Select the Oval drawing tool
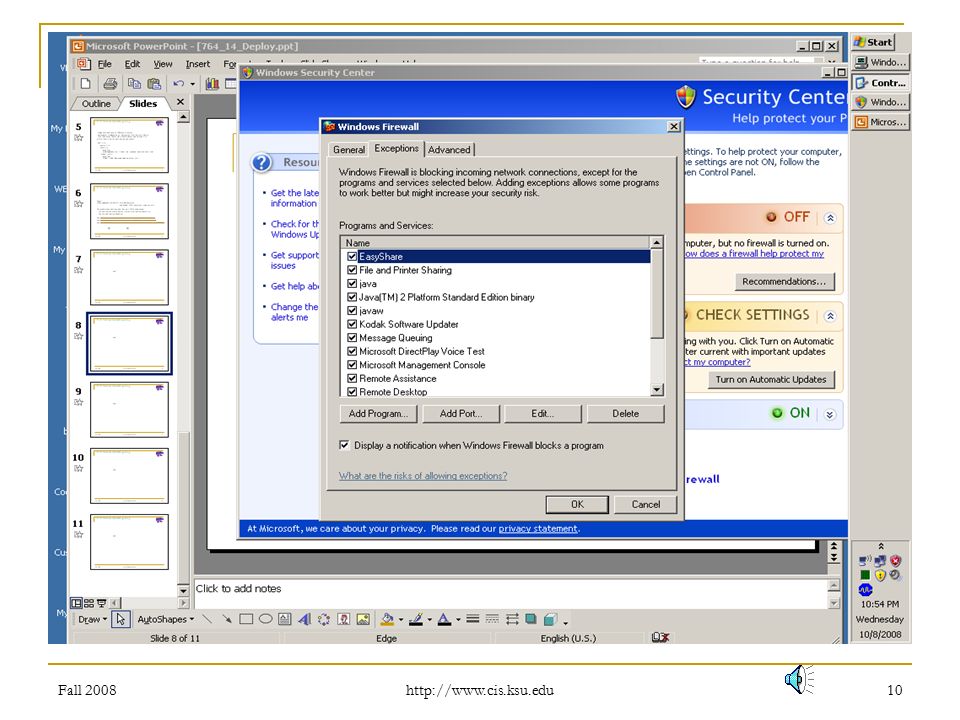Viewport: 960px width, 720px height. point(265,619)
